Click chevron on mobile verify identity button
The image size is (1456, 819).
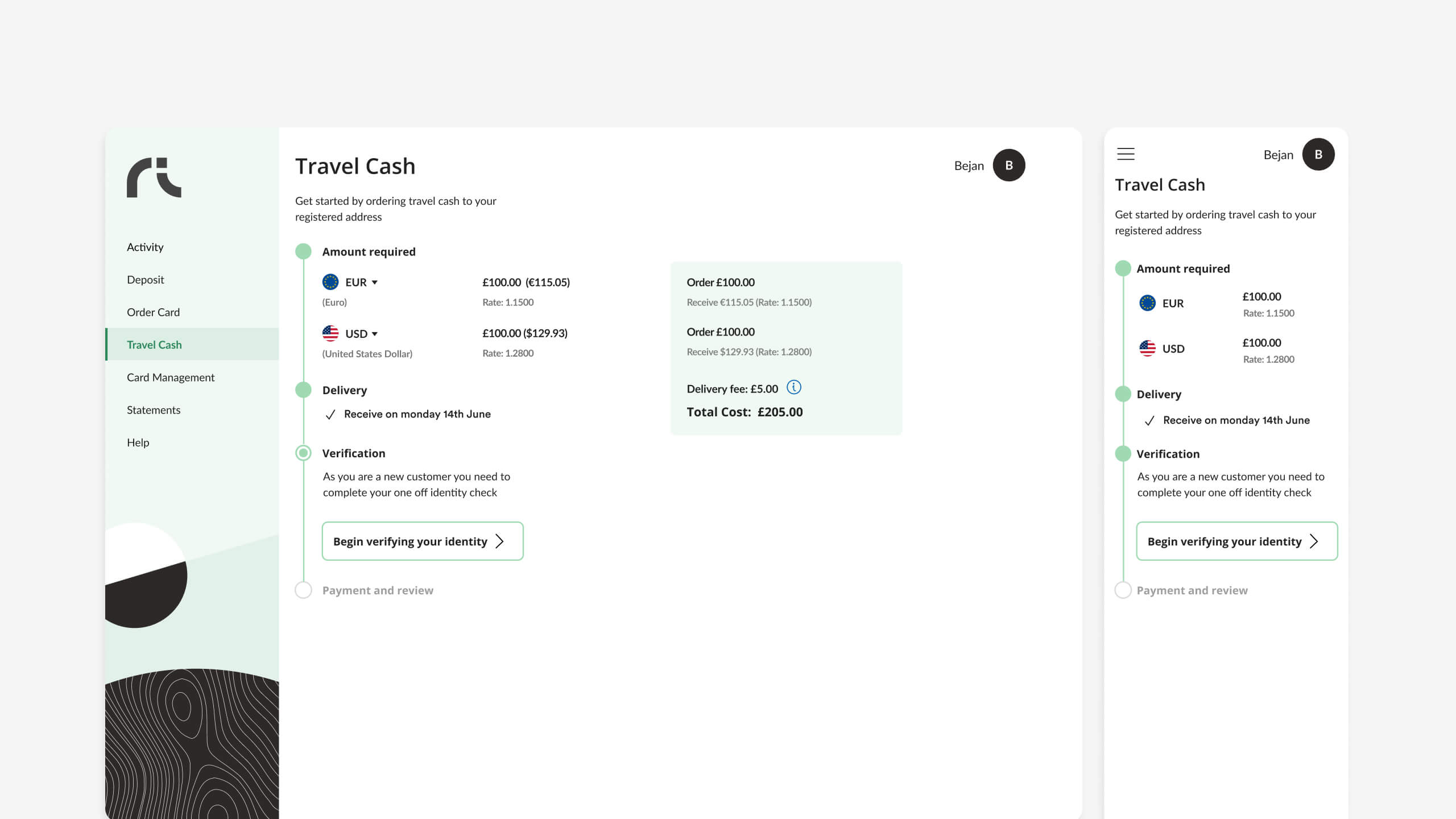pos(1314,541)
